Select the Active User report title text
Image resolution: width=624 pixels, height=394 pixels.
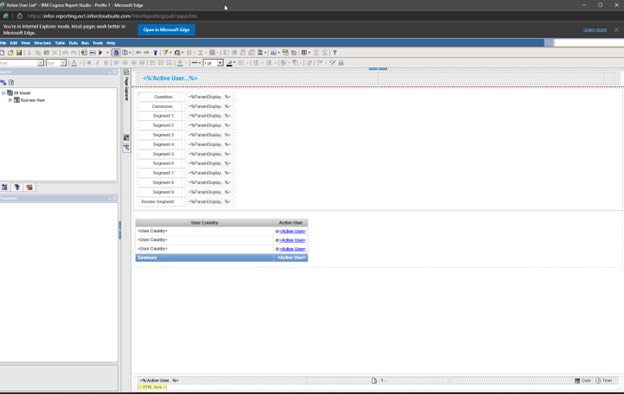coord(170,78)
